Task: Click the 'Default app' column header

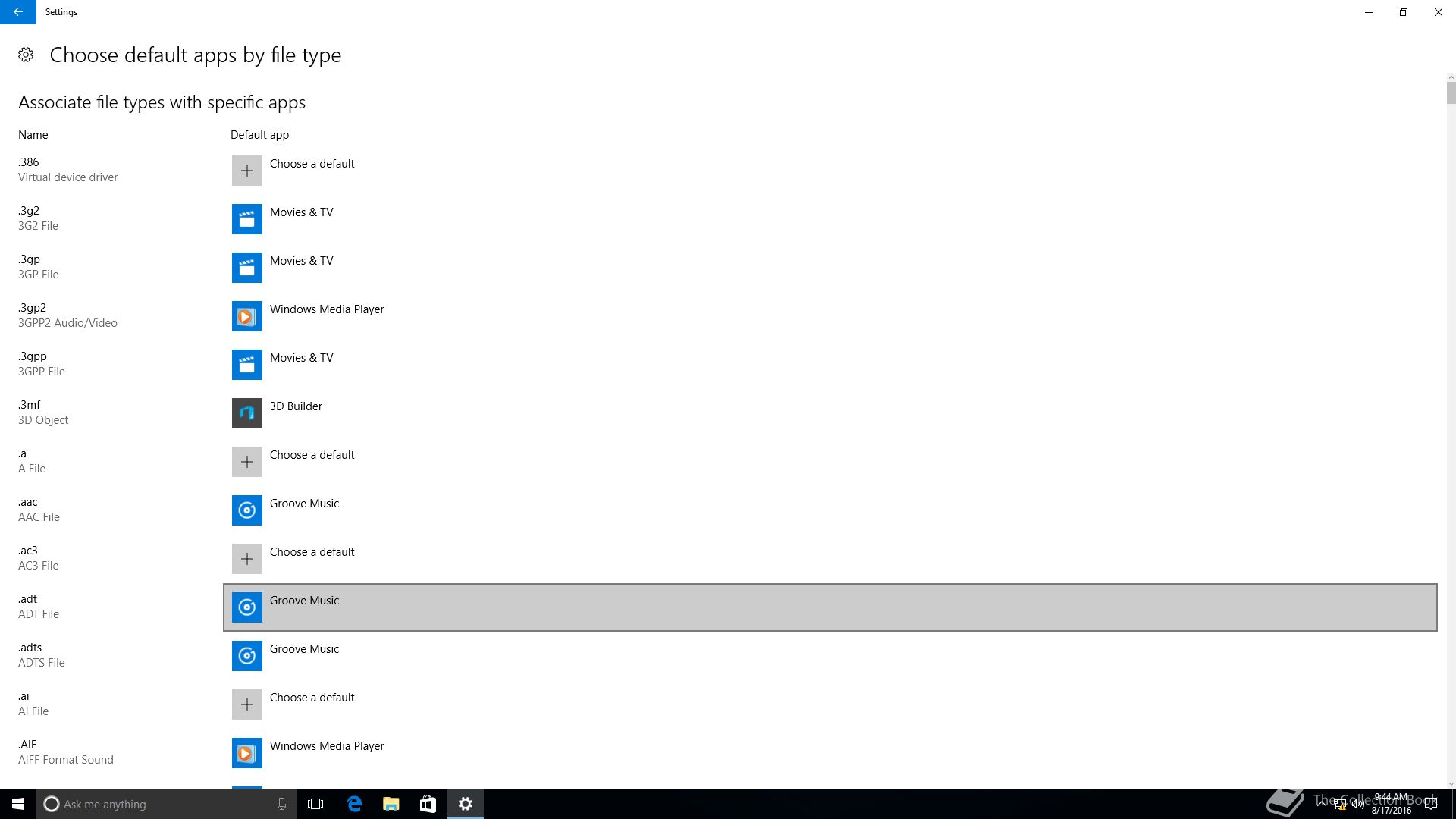Action: click(259, 135)
